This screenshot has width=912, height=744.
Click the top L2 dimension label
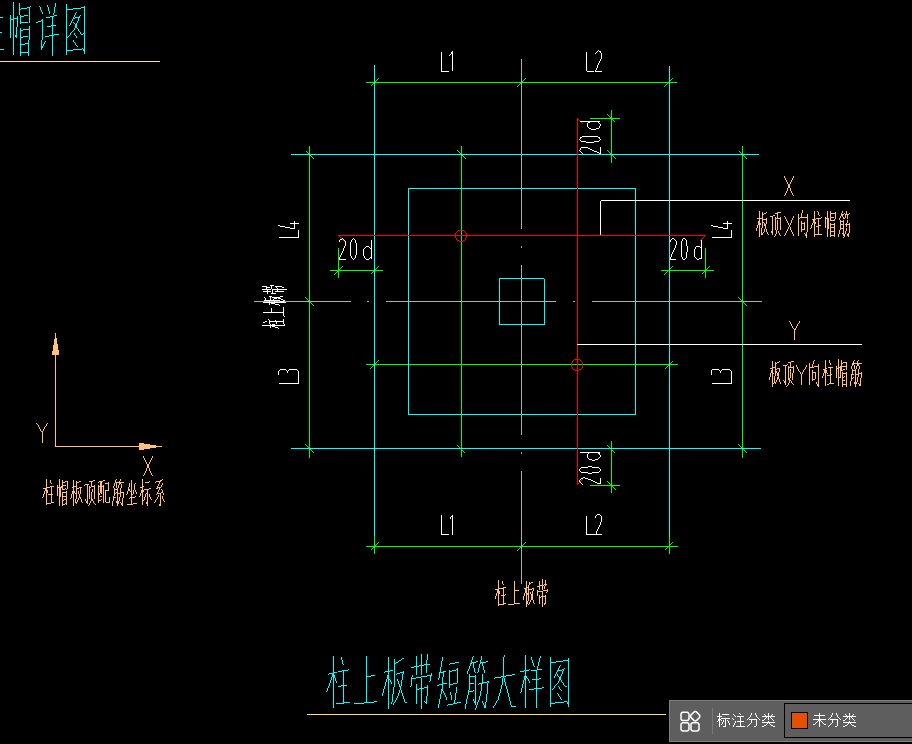tap(594, 62)
